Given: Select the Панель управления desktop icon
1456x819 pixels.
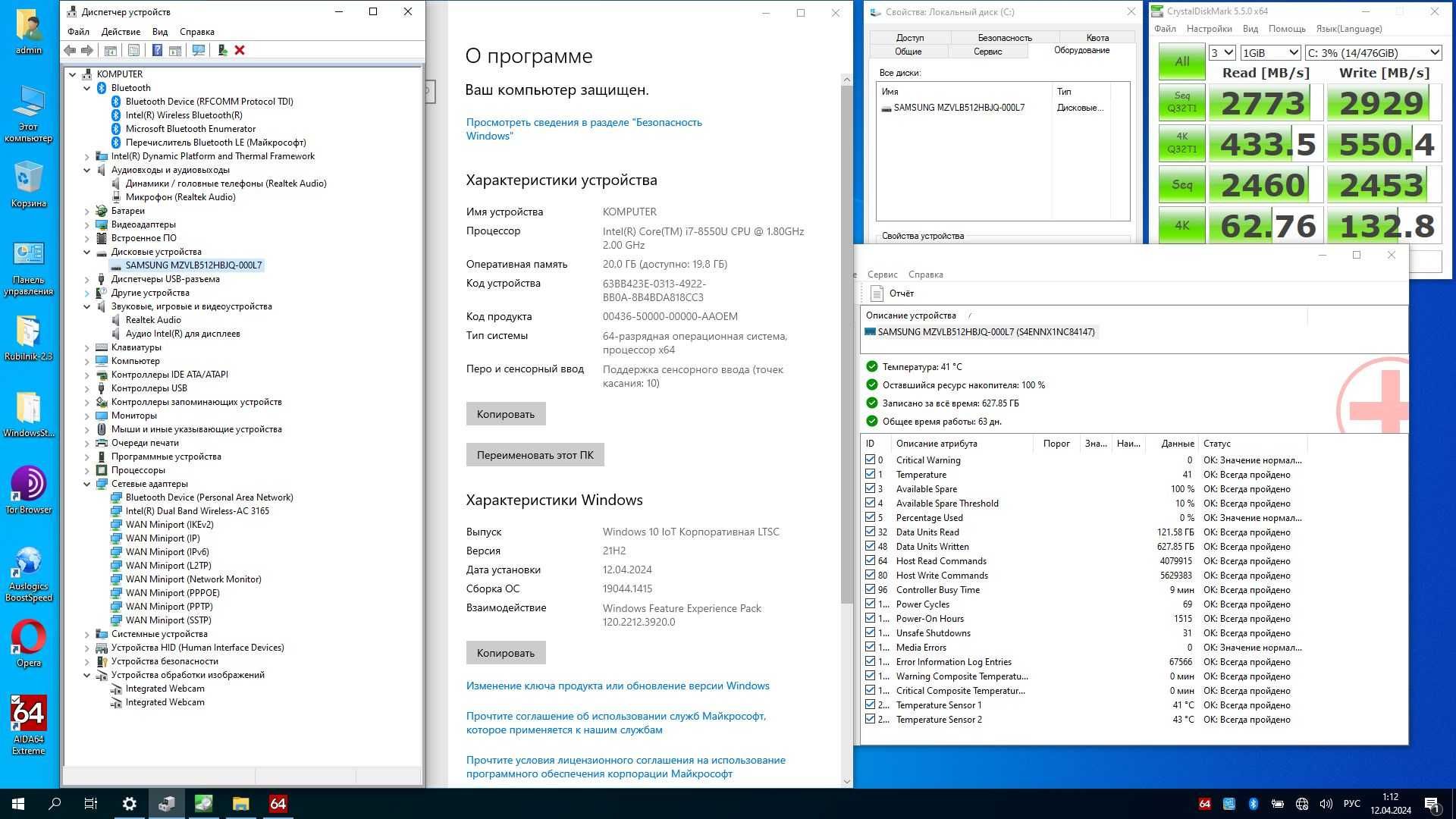Looking at the screenshot, I should 29,268.
